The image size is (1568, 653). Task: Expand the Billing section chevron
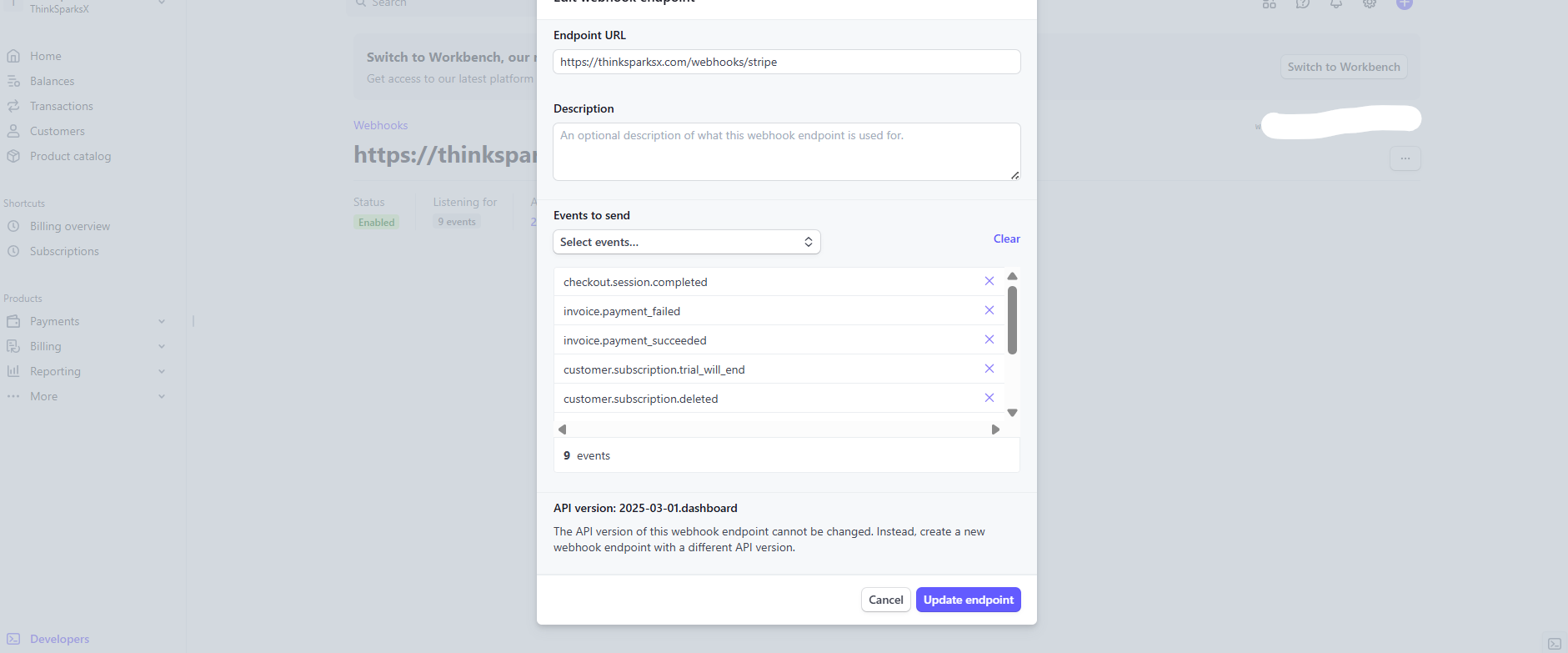pos(162,346)
